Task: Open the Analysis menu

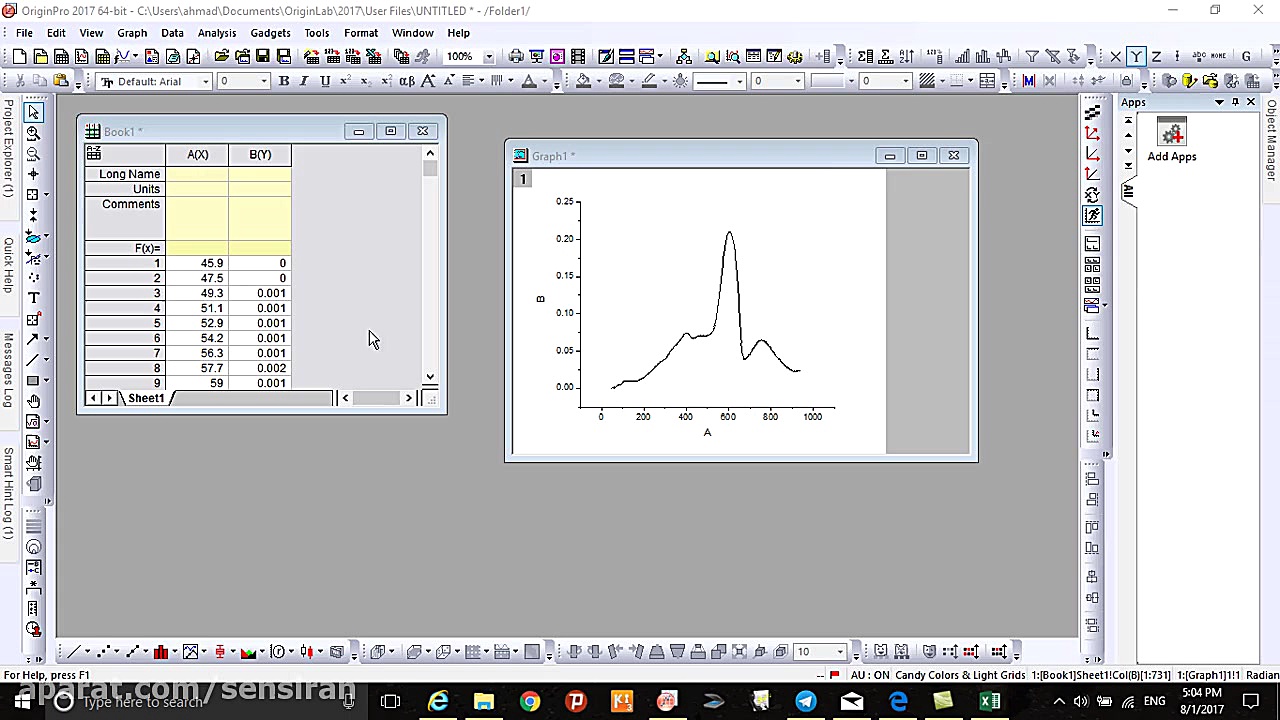Action: [216, 33]
